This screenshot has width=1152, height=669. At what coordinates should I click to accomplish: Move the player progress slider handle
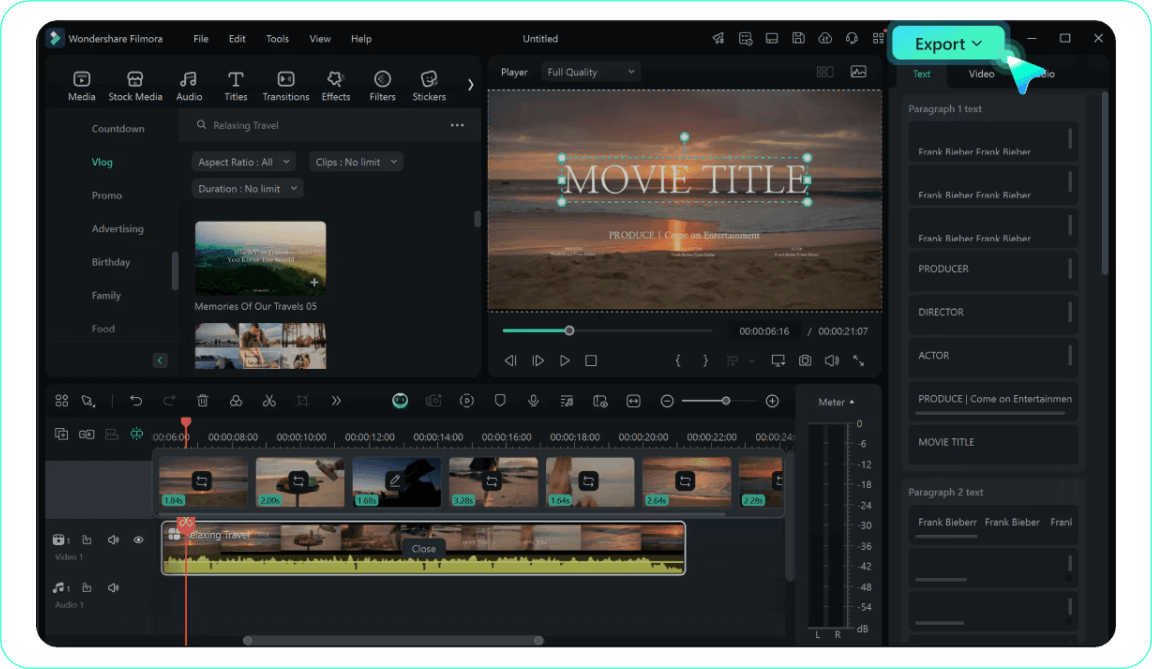pyautogui.click(x=569, y=330)
